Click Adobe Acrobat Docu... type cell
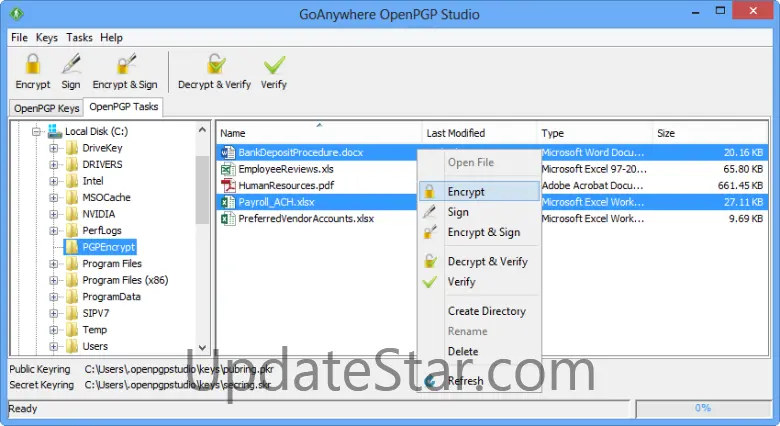 [592, 186]
